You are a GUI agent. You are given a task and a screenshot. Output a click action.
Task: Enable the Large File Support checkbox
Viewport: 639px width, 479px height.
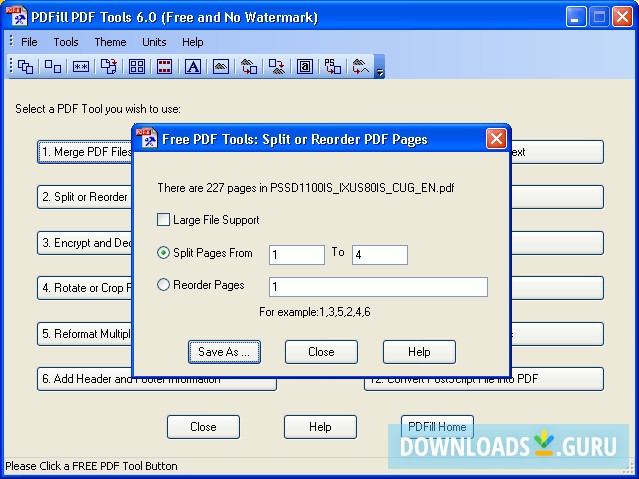(x=163, y=220)
